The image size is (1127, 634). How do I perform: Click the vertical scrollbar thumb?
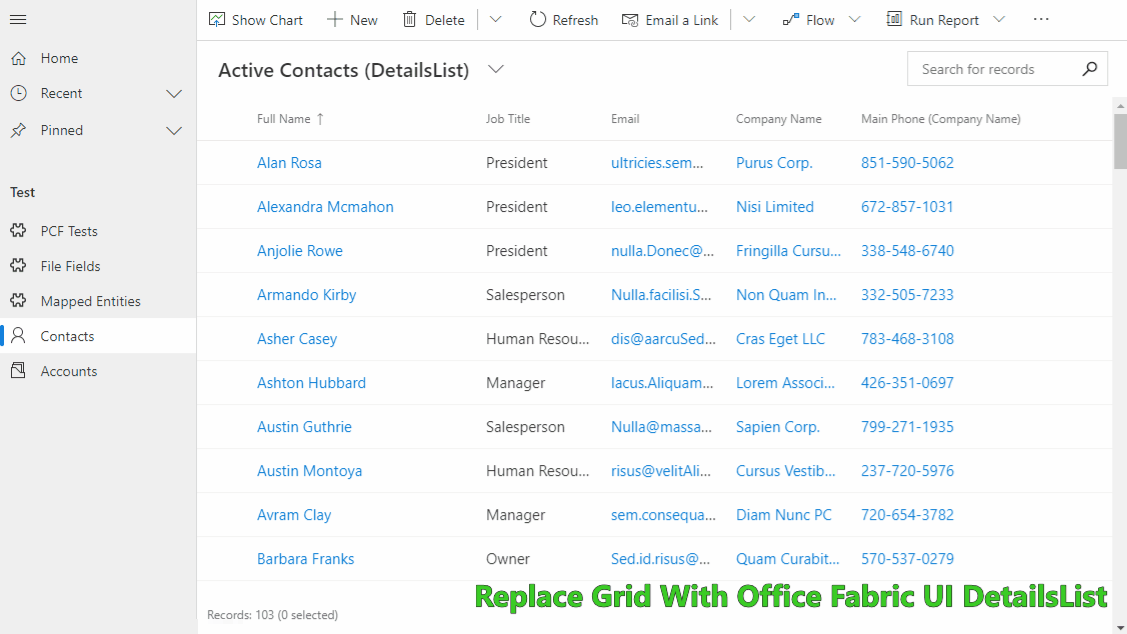pyautogui.click(x=1120, y=141)
